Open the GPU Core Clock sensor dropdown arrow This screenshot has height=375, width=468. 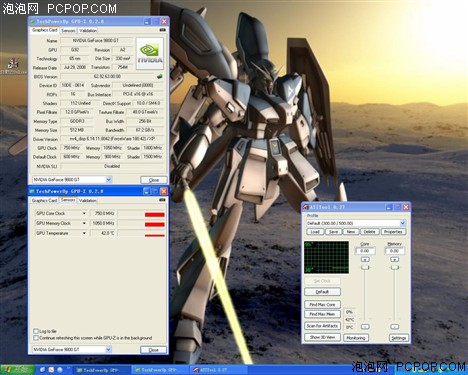click(x=84, y=213)
